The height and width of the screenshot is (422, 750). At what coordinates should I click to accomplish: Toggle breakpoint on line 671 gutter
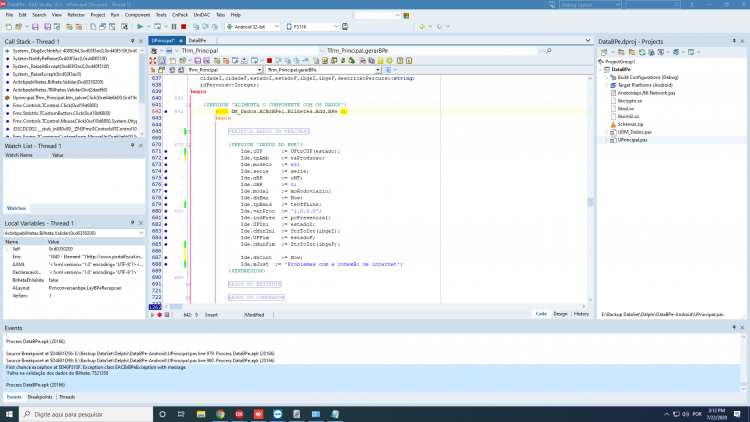(x=166, y=151)
